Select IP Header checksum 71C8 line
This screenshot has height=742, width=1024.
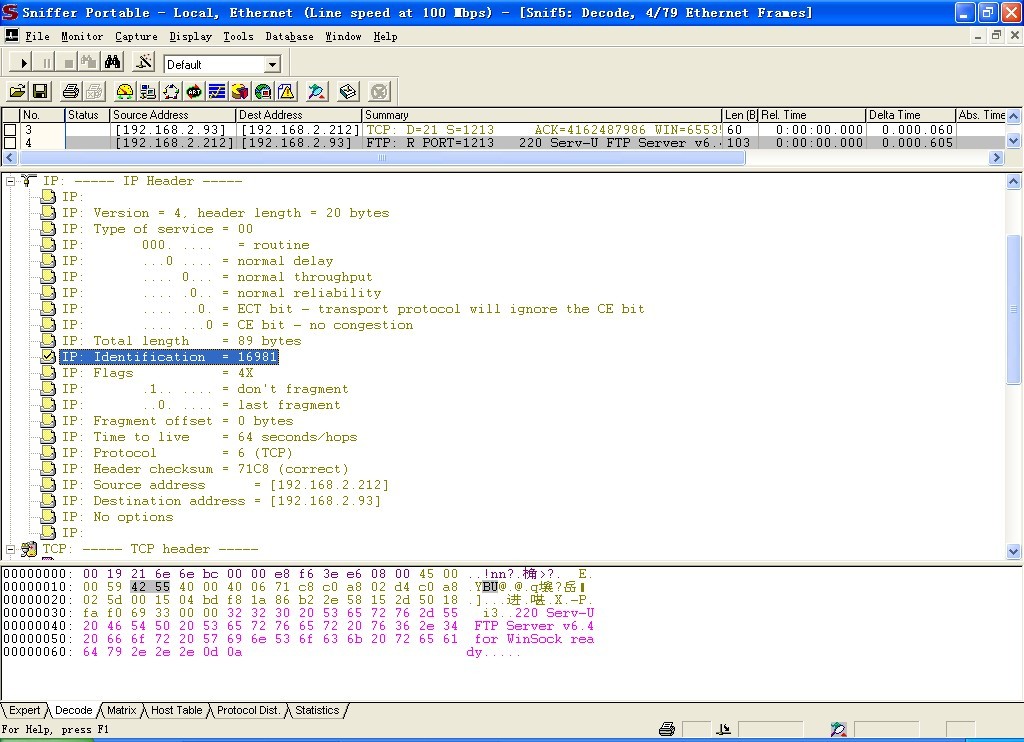pos(205,469)
